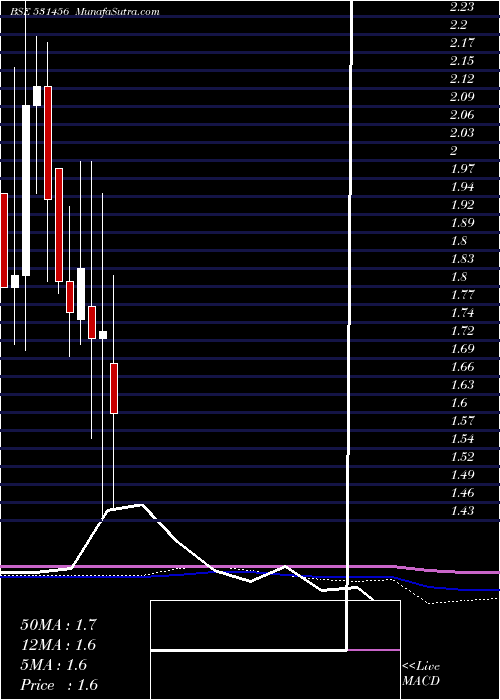Click the 1.54 price axis label

(462, 439)
